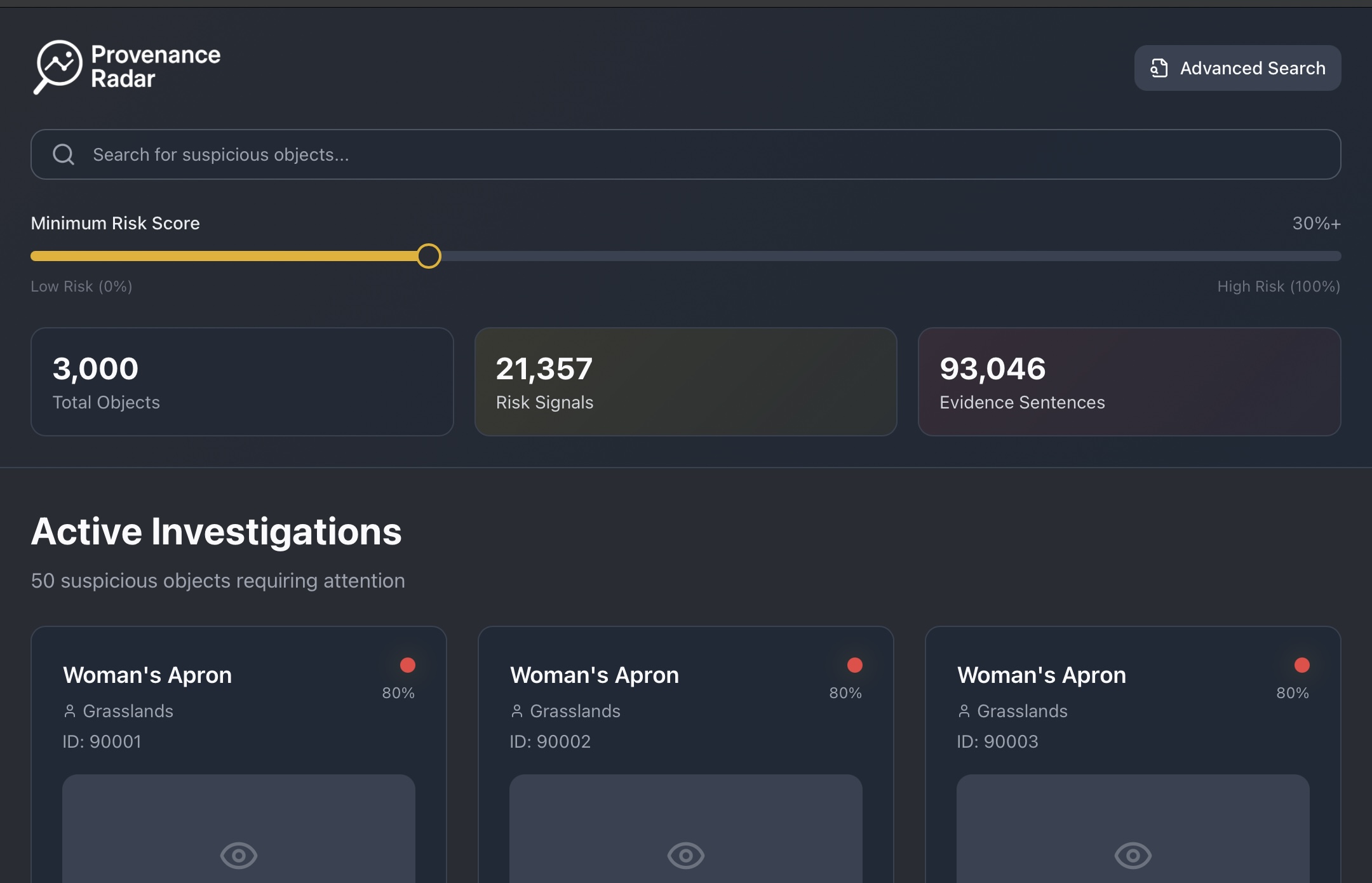Click eye icon on ID 90001 card
This screenshot has height=883, width=1372.
[239, 855]
